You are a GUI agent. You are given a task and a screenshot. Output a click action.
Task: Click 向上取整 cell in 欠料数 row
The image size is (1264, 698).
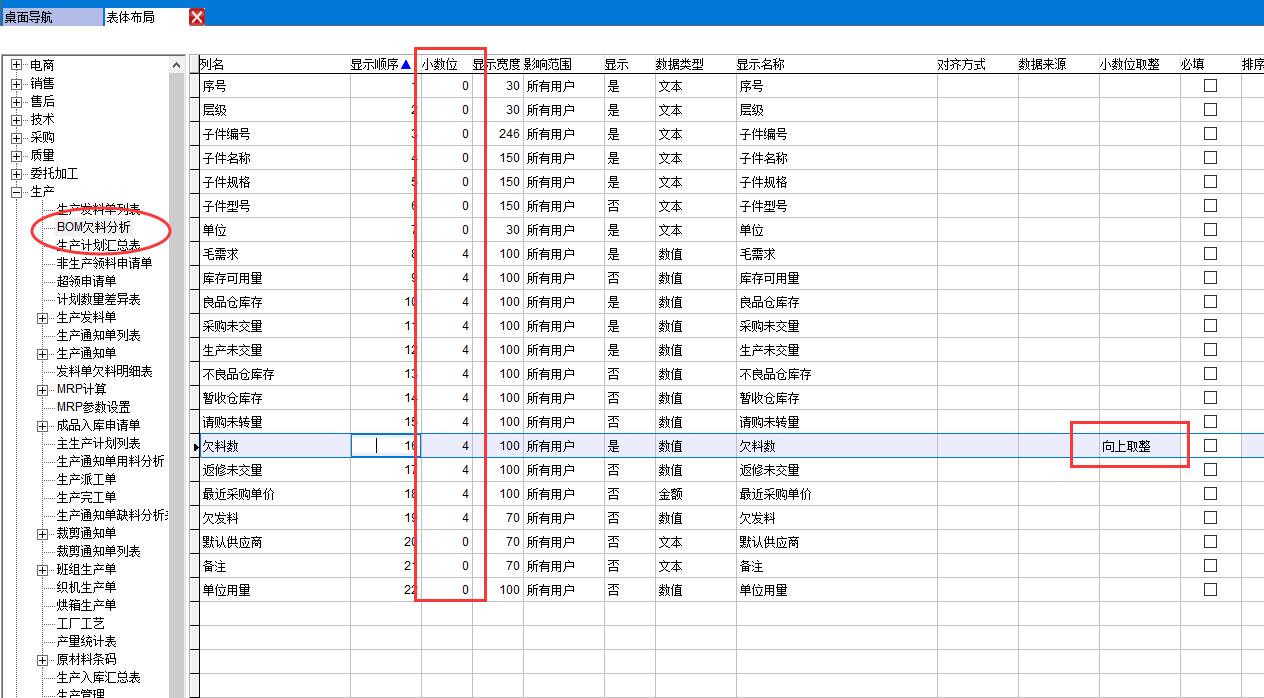click(1127, 446)
